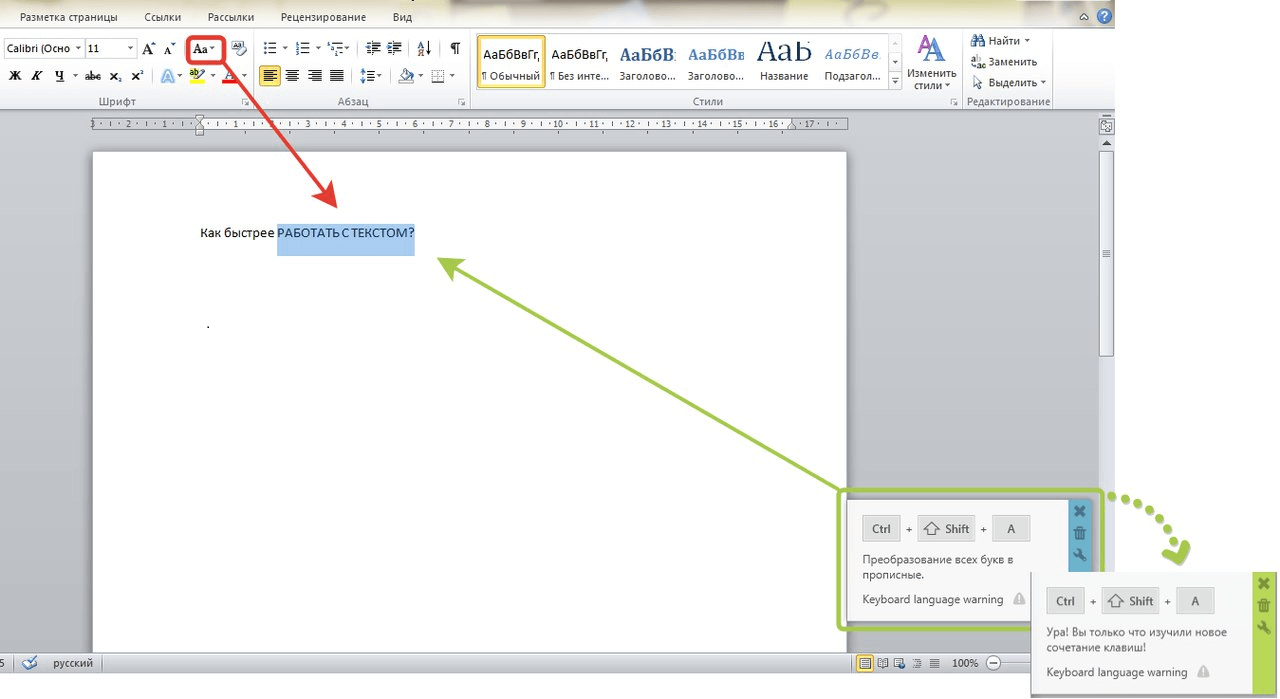Open the Change Case (Aa) menu
Viewport: 1280px width, 699px height.
pyautogui.click(x=203, y=49)
